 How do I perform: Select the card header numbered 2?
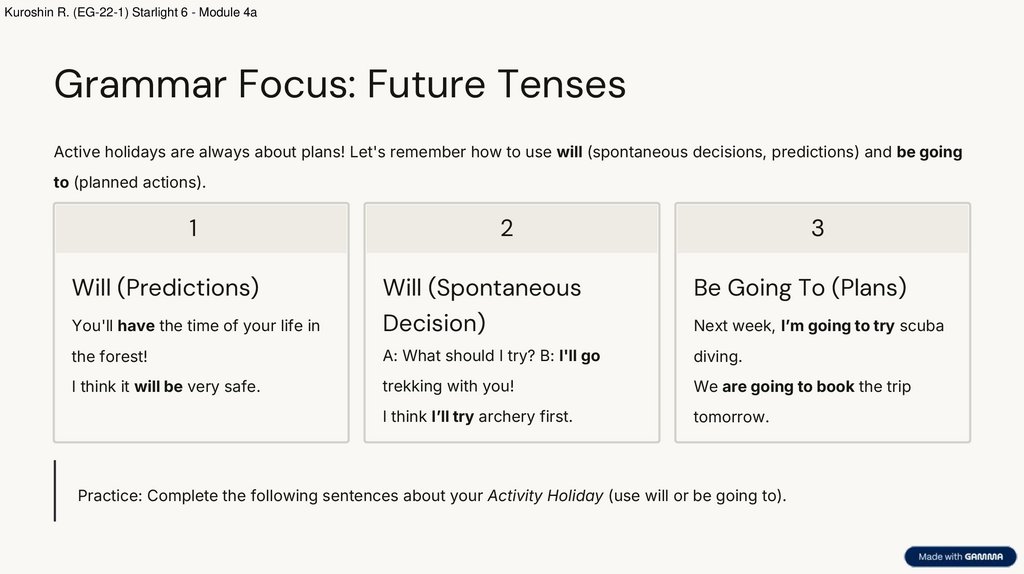(511, 228)
